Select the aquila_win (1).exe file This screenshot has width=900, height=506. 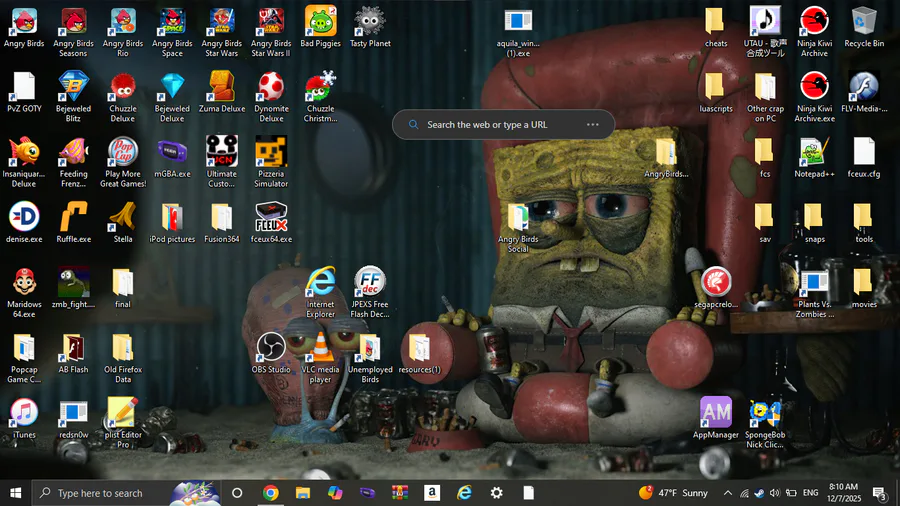coord(518,32)
